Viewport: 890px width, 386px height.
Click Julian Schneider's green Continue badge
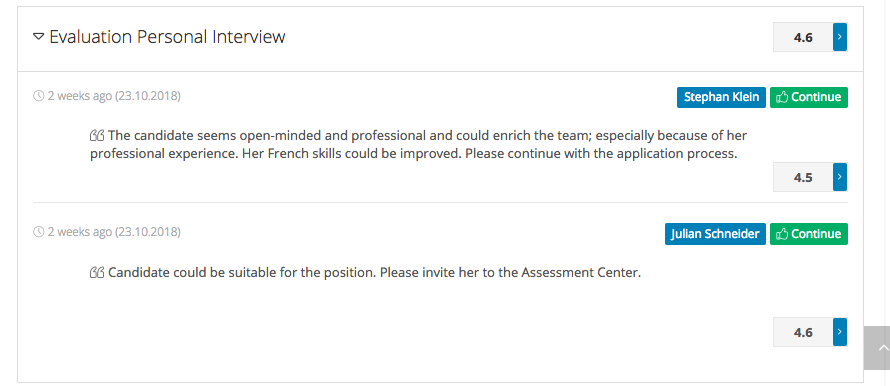pos(809,234)
